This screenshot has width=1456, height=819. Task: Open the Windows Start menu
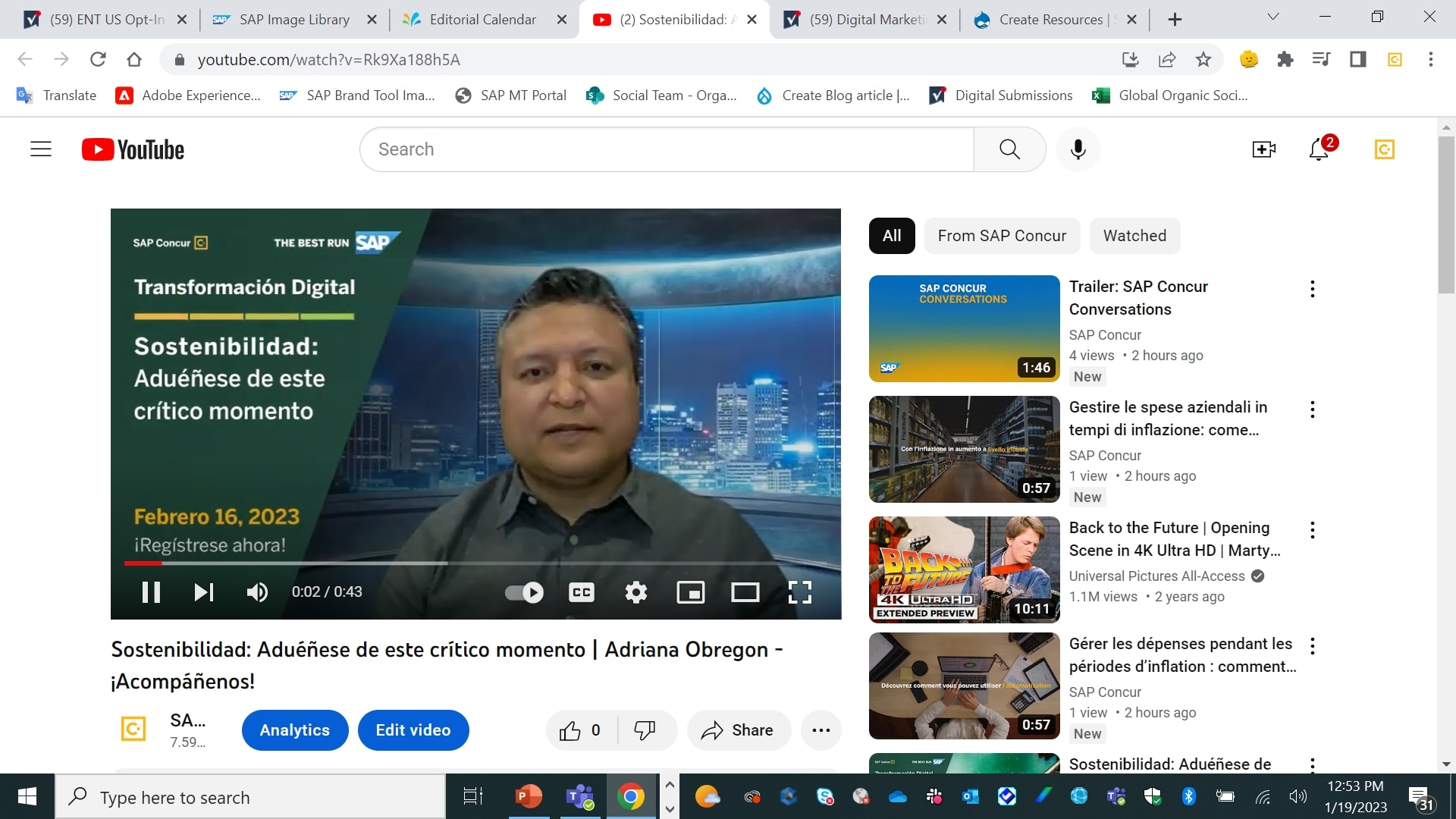click(x=27, y=796)
